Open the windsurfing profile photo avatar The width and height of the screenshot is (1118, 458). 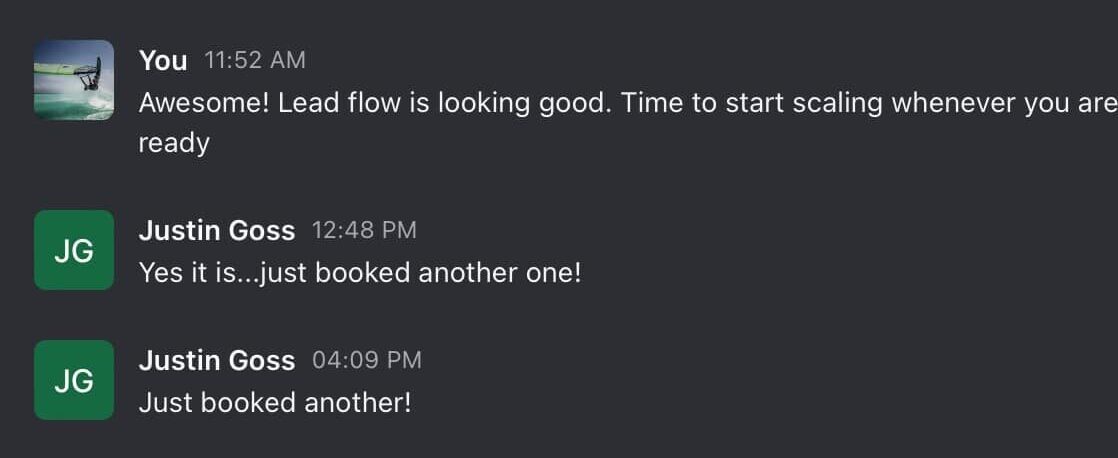74,80
